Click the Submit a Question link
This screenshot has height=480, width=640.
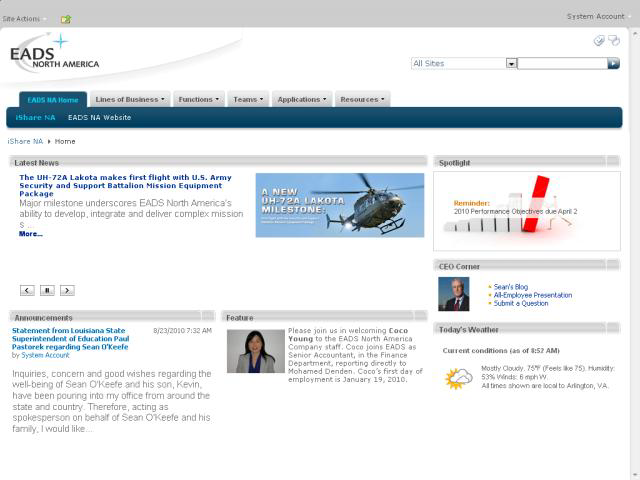coord(521,303)
